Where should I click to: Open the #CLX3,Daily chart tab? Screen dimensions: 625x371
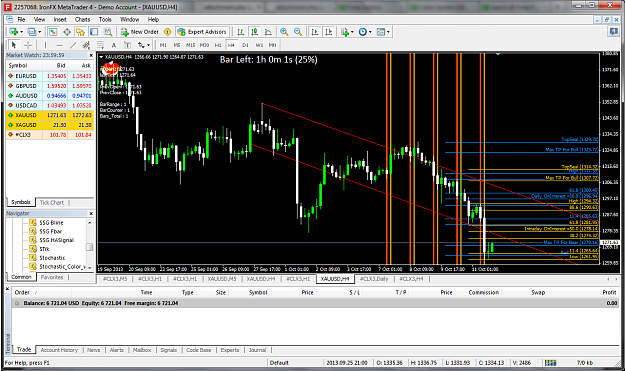[x=374, y=279]
